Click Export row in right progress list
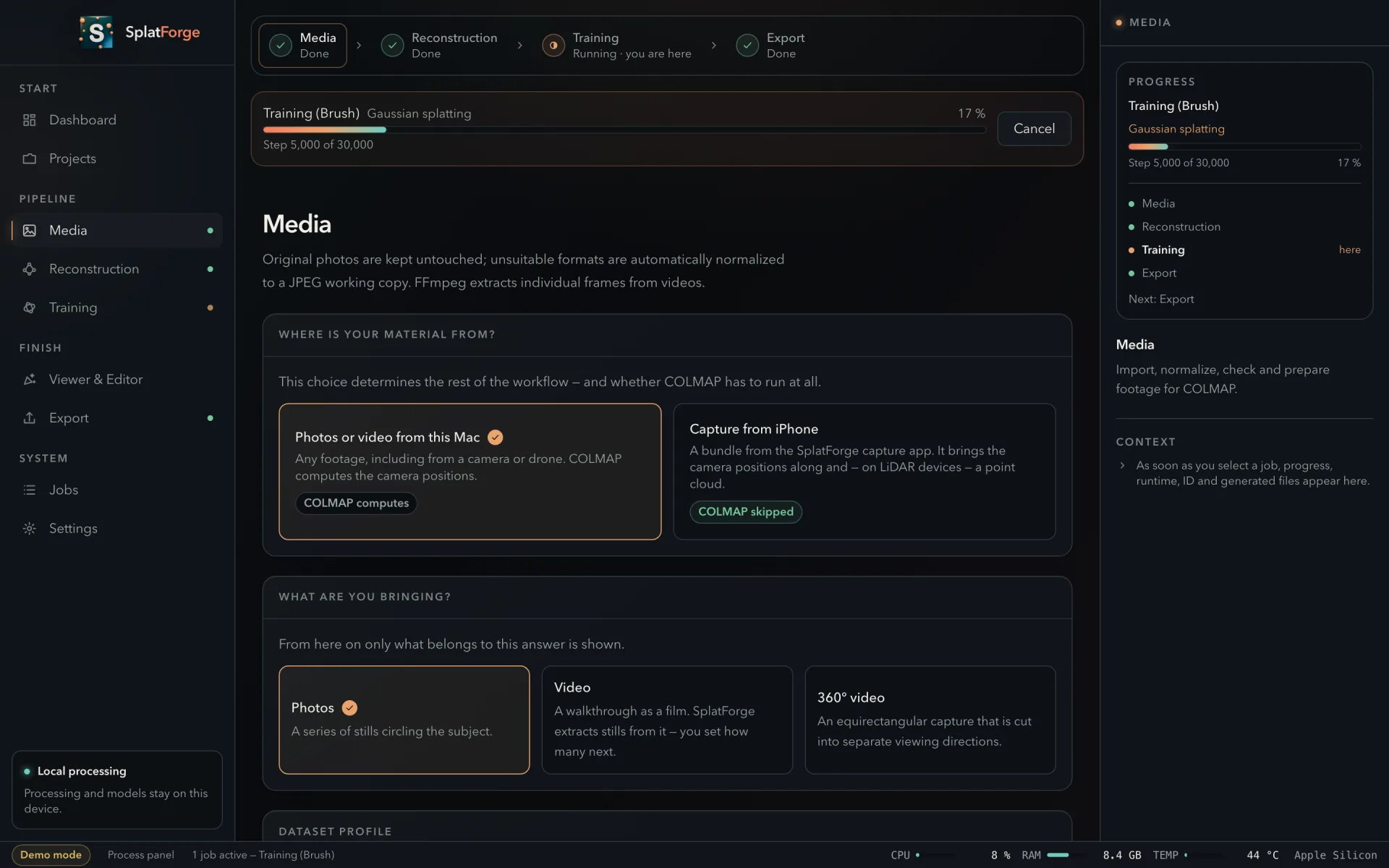The height and width of the screenshot is (868, 1389). click(x=1244, y=273)
